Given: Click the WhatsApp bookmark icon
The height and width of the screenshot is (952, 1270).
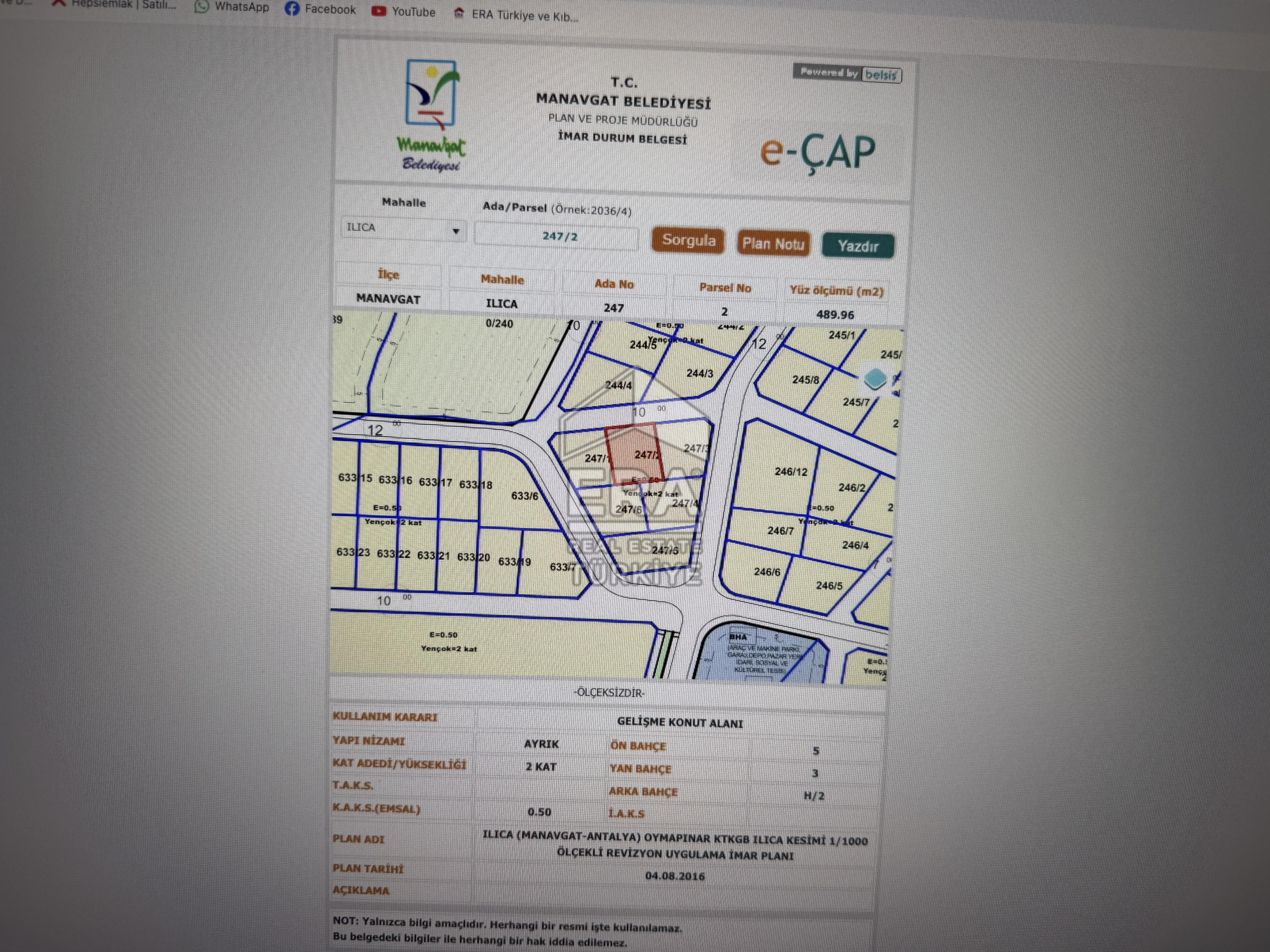Looking at the screenshot, I should (x=201, y=6).
